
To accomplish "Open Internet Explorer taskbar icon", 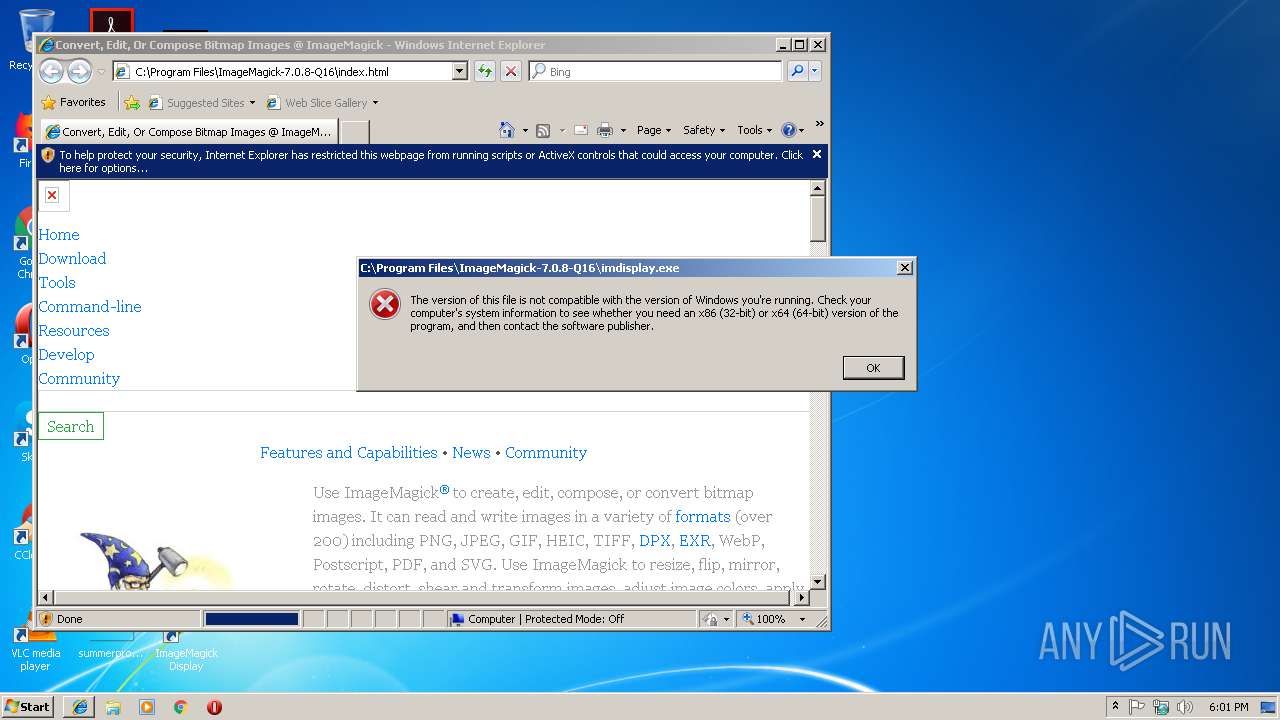I will click(x=80, y=707).
